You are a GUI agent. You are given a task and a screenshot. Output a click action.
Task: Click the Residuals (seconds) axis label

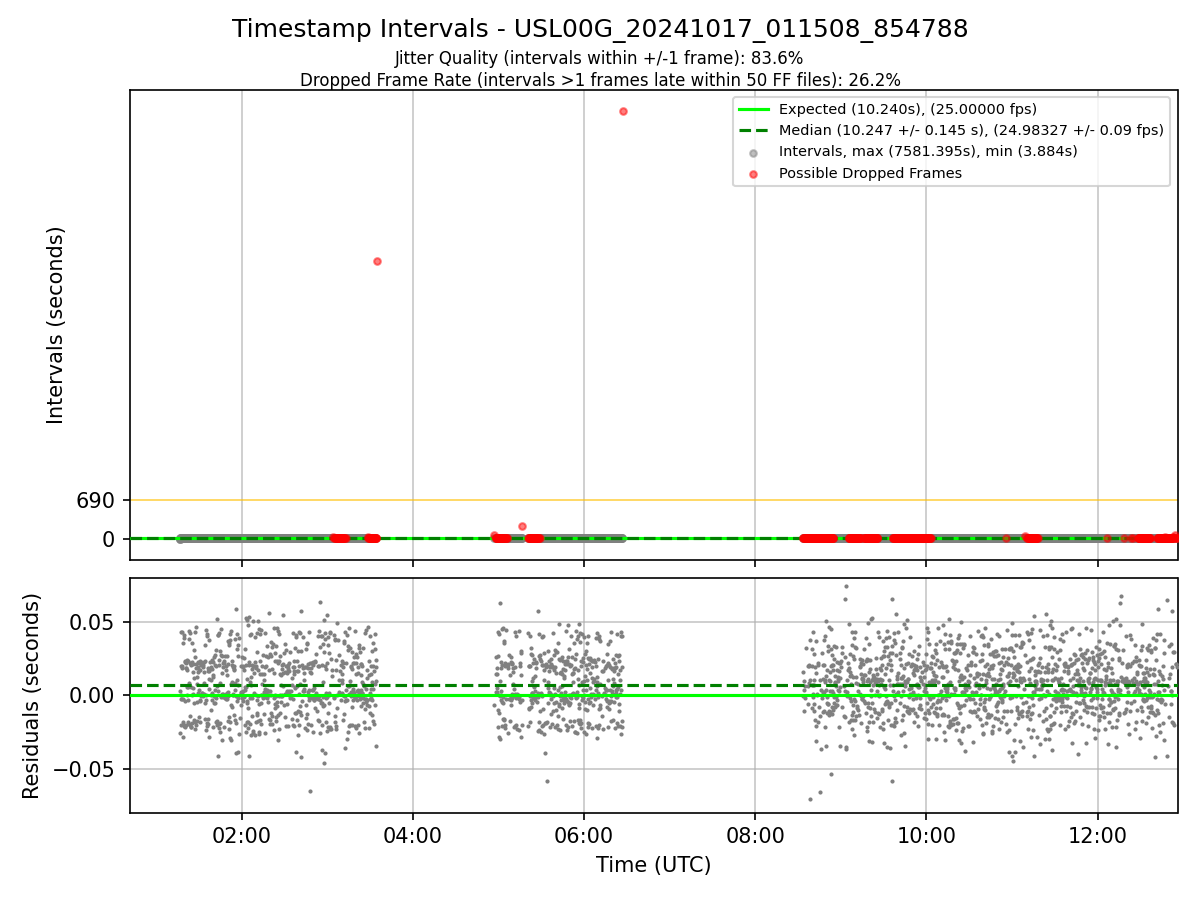point(31,696)
